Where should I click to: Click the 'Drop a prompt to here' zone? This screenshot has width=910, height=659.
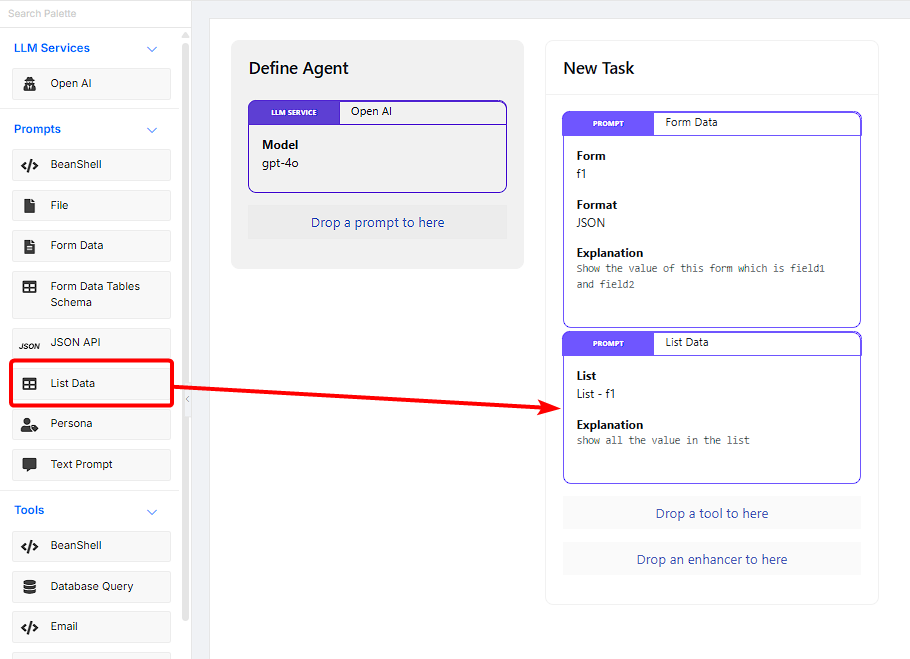(377, 222)
